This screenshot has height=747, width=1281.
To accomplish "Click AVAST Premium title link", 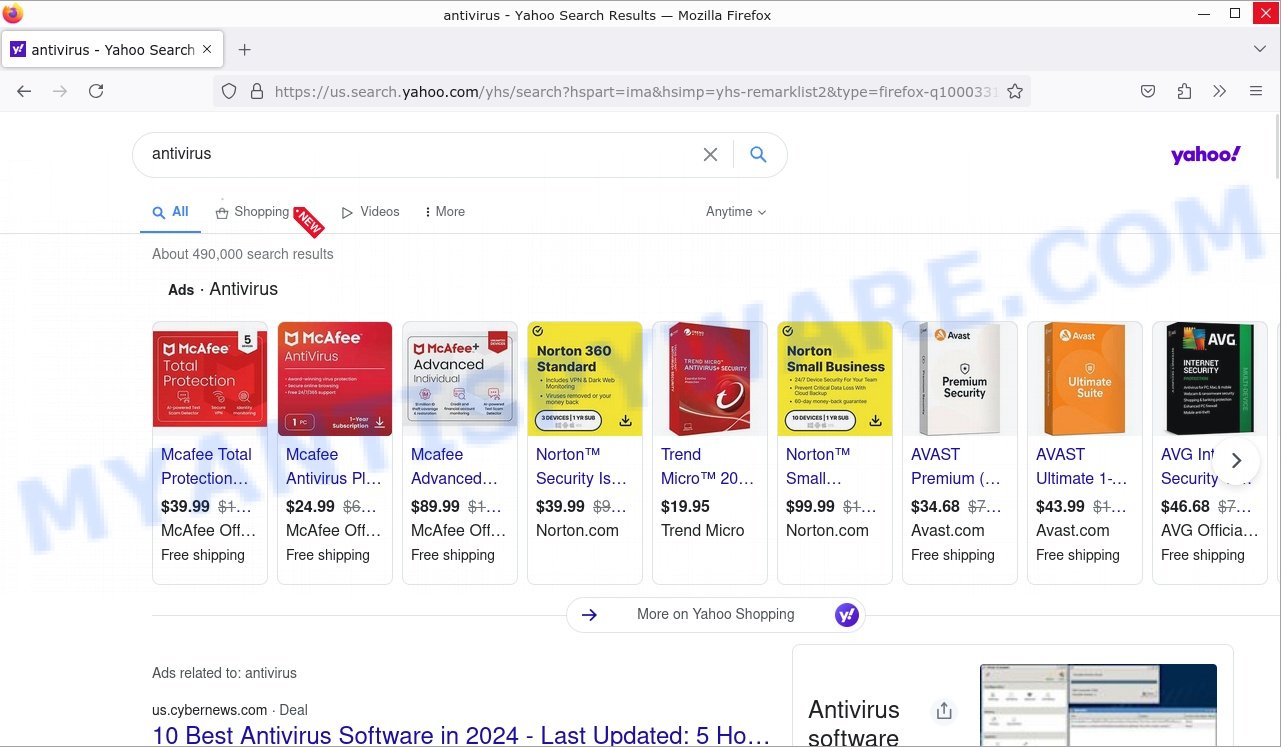I will [956, 466].
